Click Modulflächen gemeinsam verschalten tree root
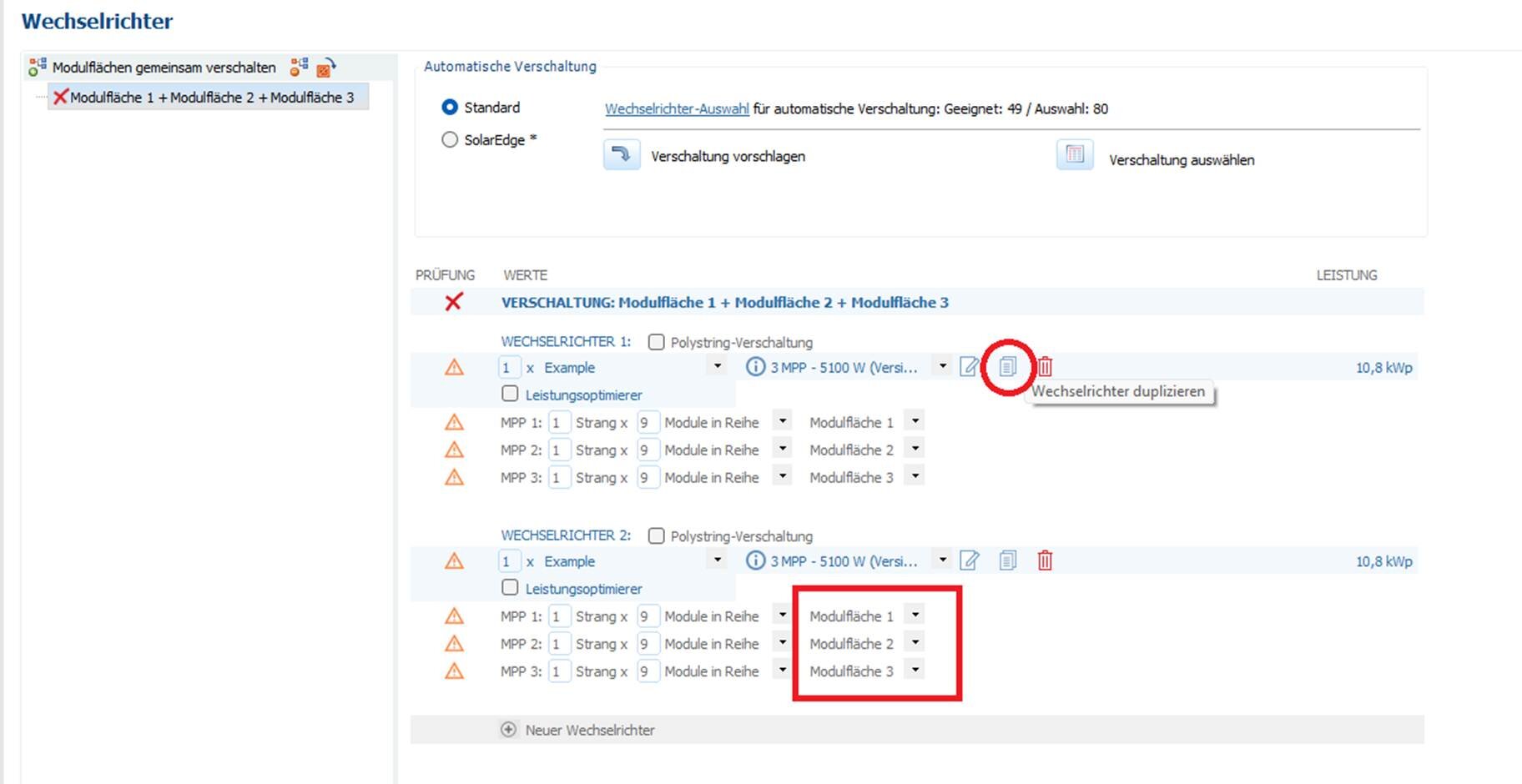The image size is (1522, 784). (164, 68)
